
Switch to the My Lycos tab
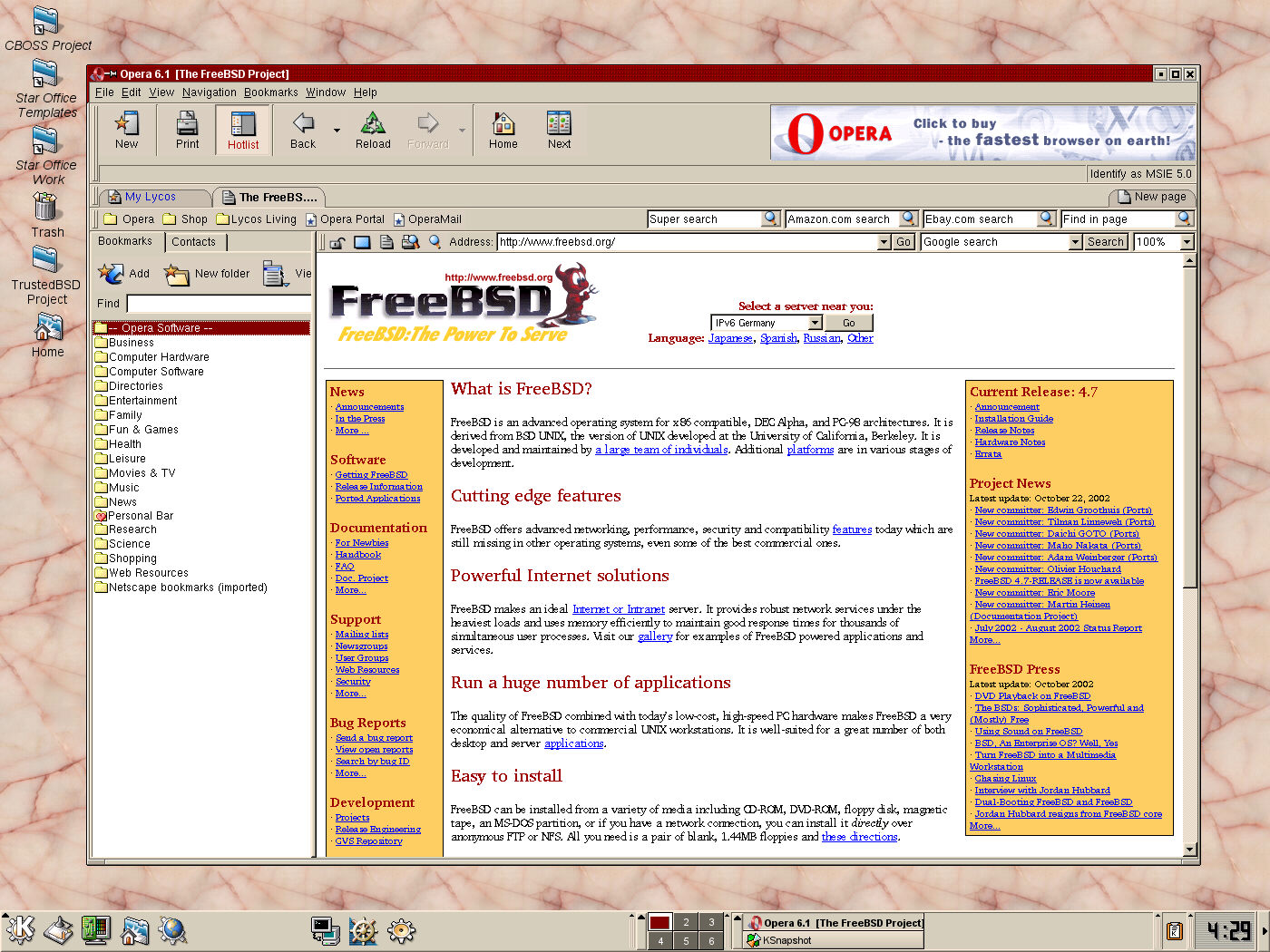pyautogui.click(x=151, y=197)
